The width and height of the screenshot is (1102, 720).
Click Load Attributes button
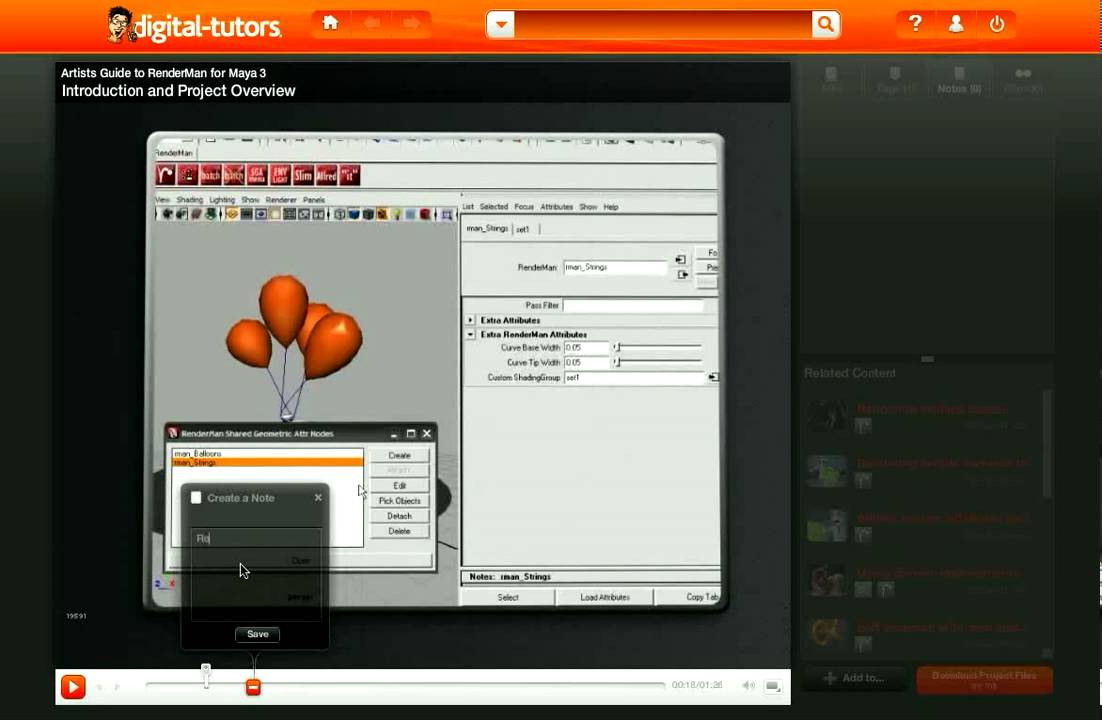604,597
